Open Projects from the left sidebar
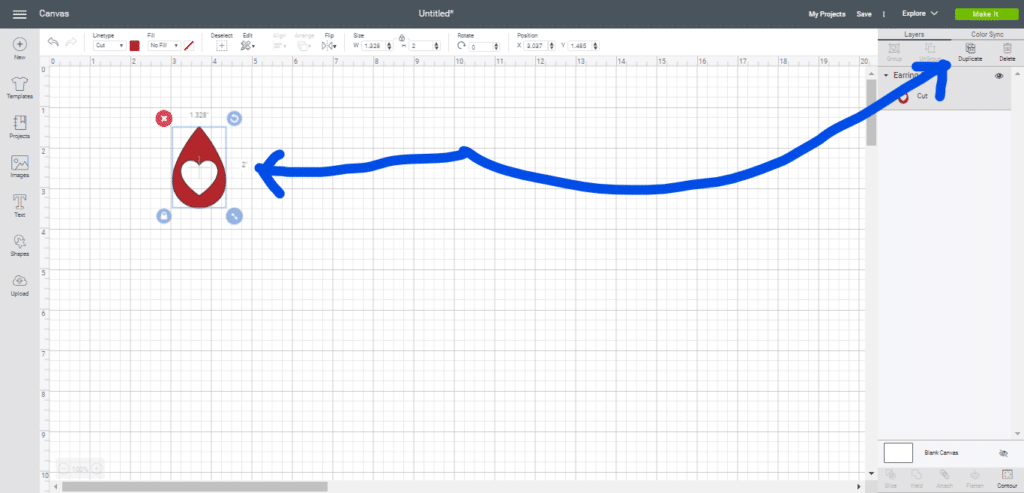 pyautogui.click(x=19, y=125)
